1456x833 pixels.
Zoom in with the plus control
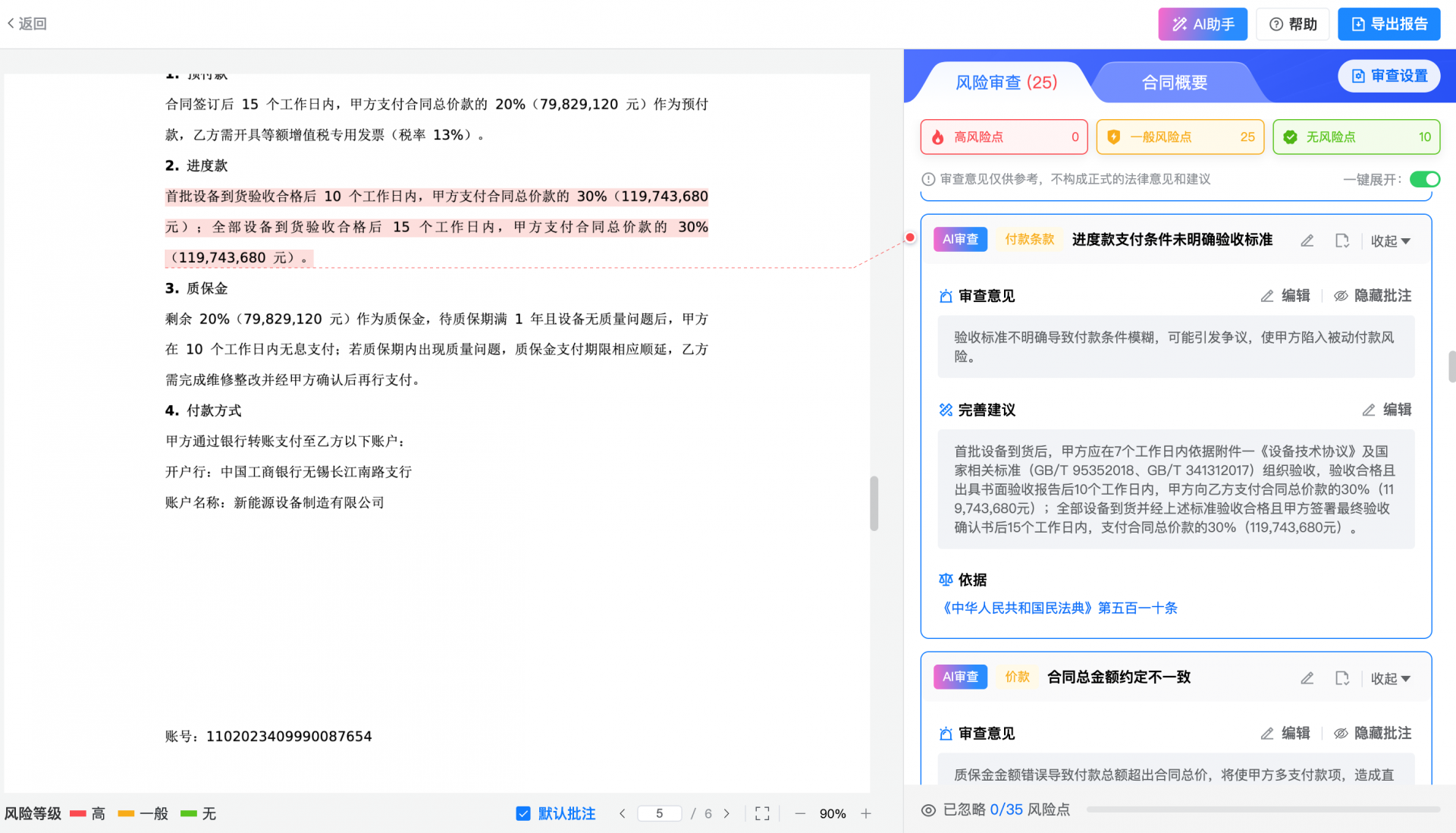(x=865, y=813)
